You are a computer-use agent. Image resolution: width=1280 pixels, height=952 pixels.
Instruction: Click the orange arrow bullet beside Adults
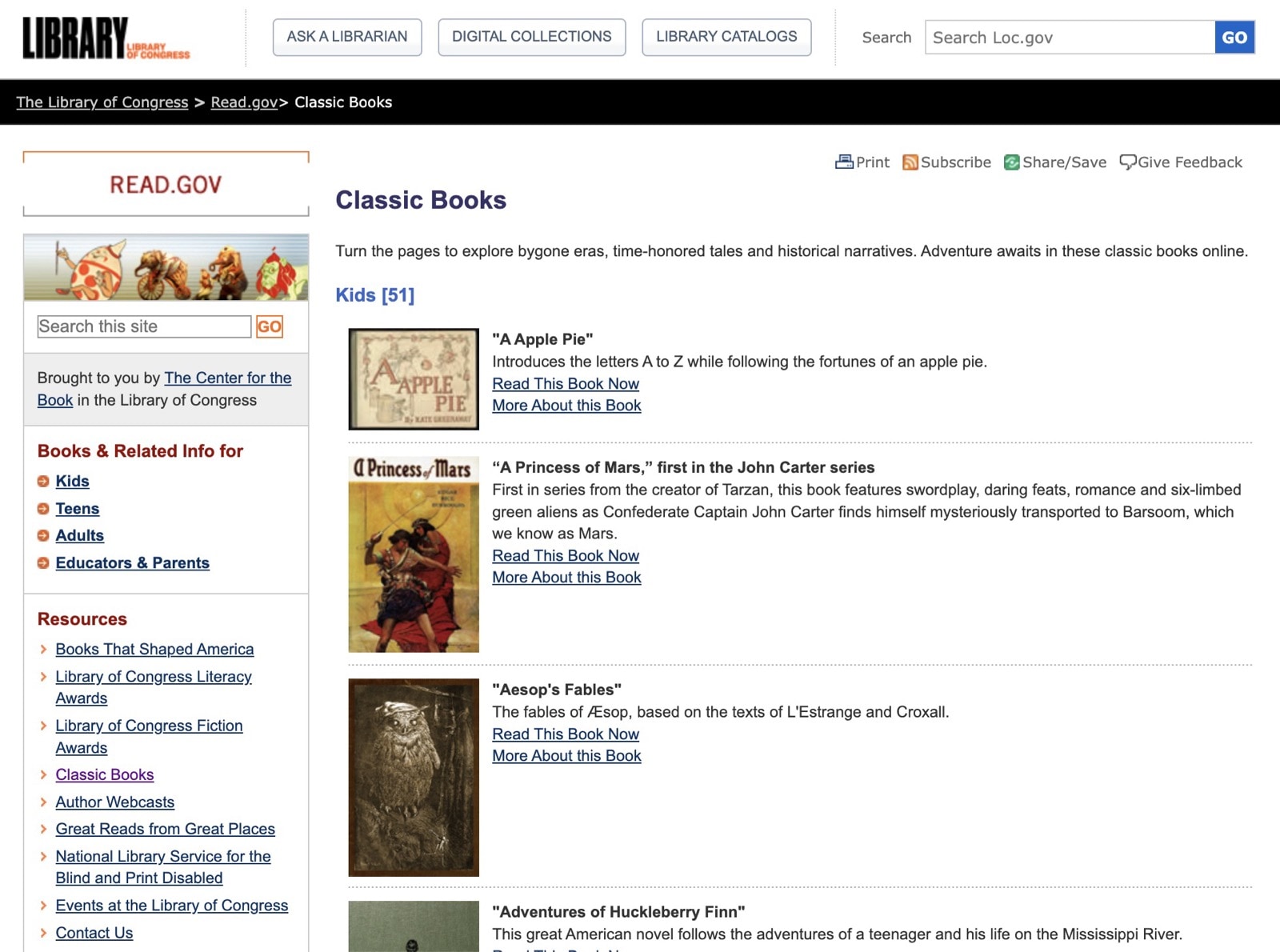coord(43,536)
